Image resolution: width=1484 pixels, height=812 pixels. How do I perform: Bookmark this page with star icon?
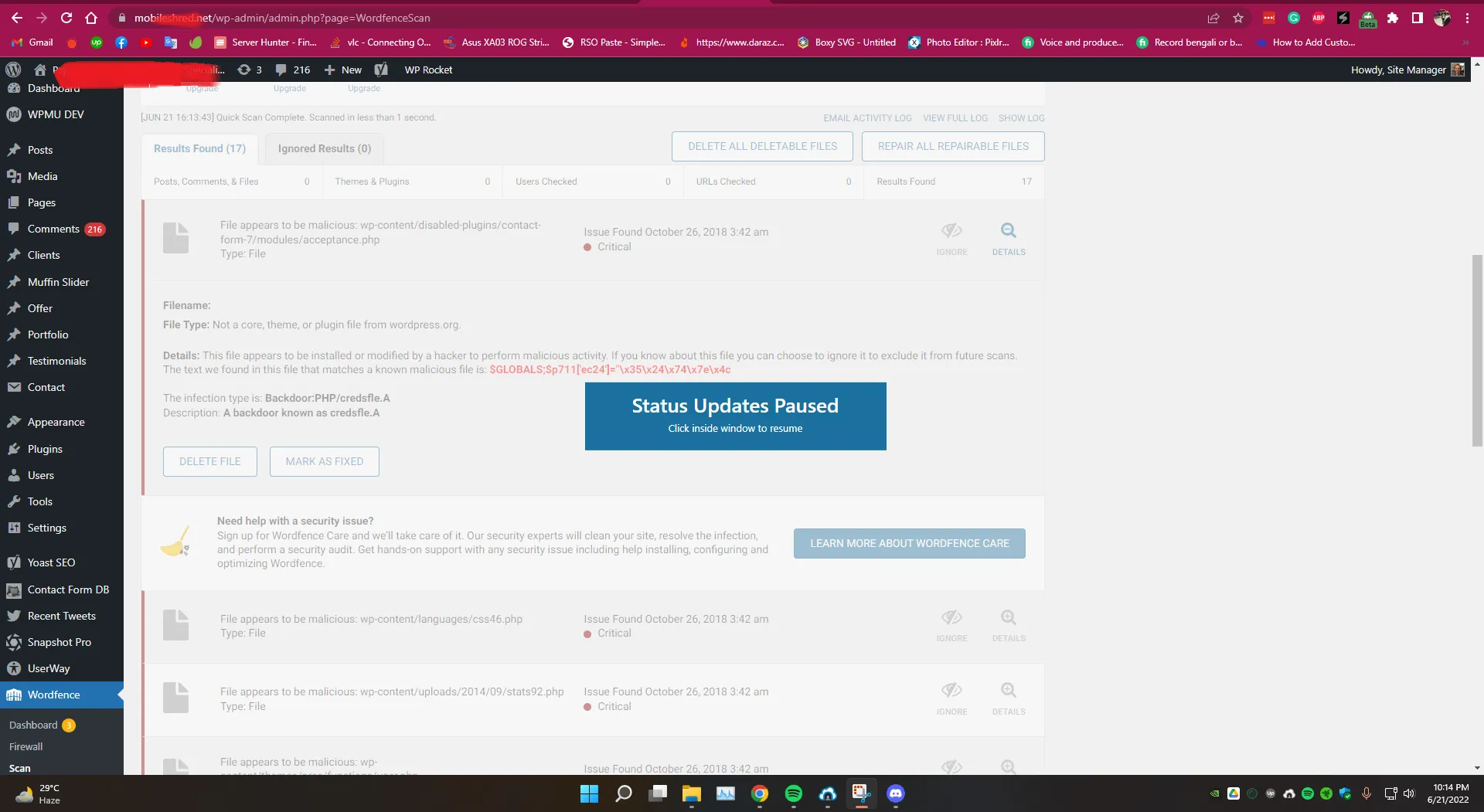pos(1238,18)
